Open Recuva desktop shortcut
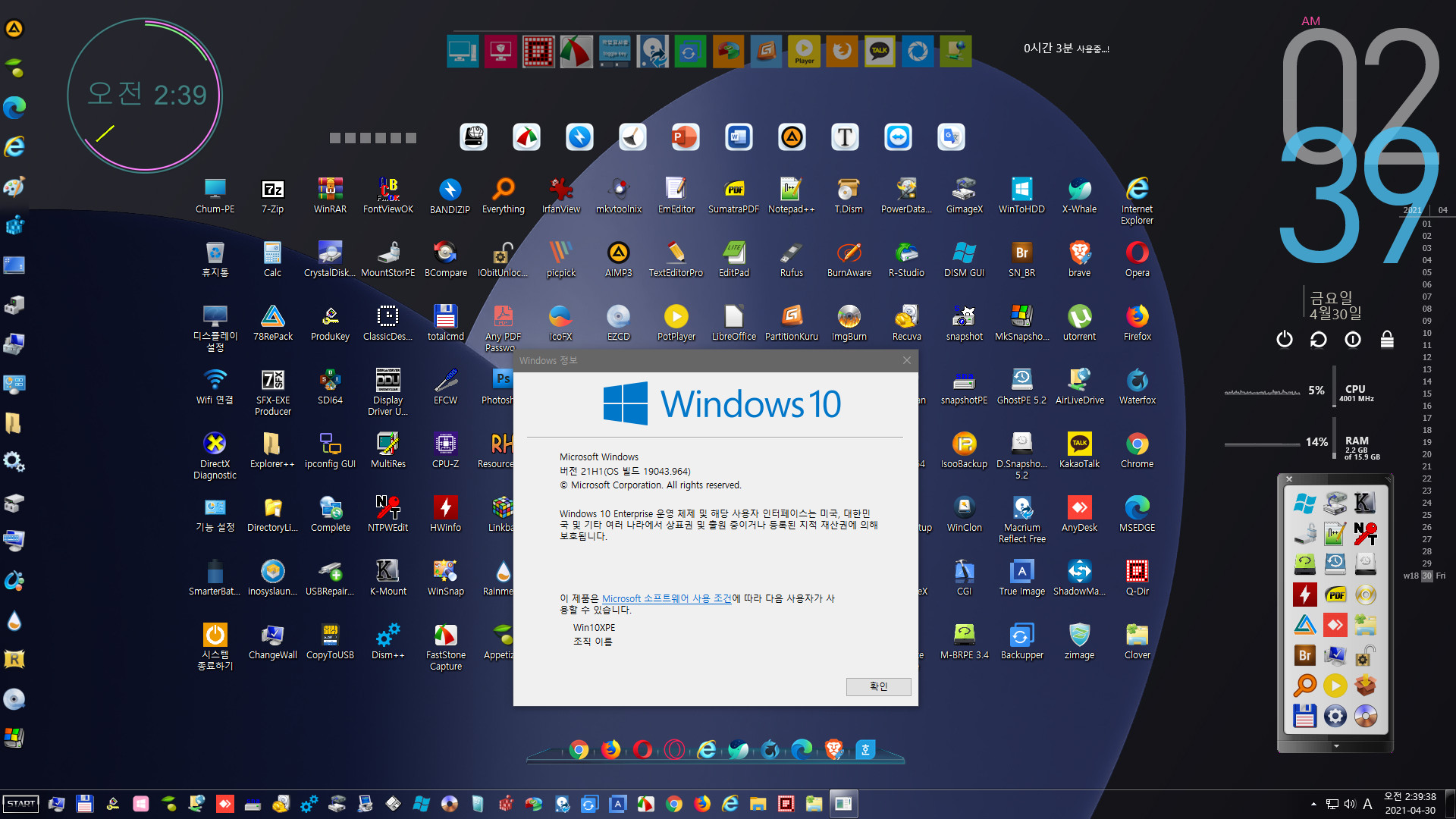 (x=906, y=322)
